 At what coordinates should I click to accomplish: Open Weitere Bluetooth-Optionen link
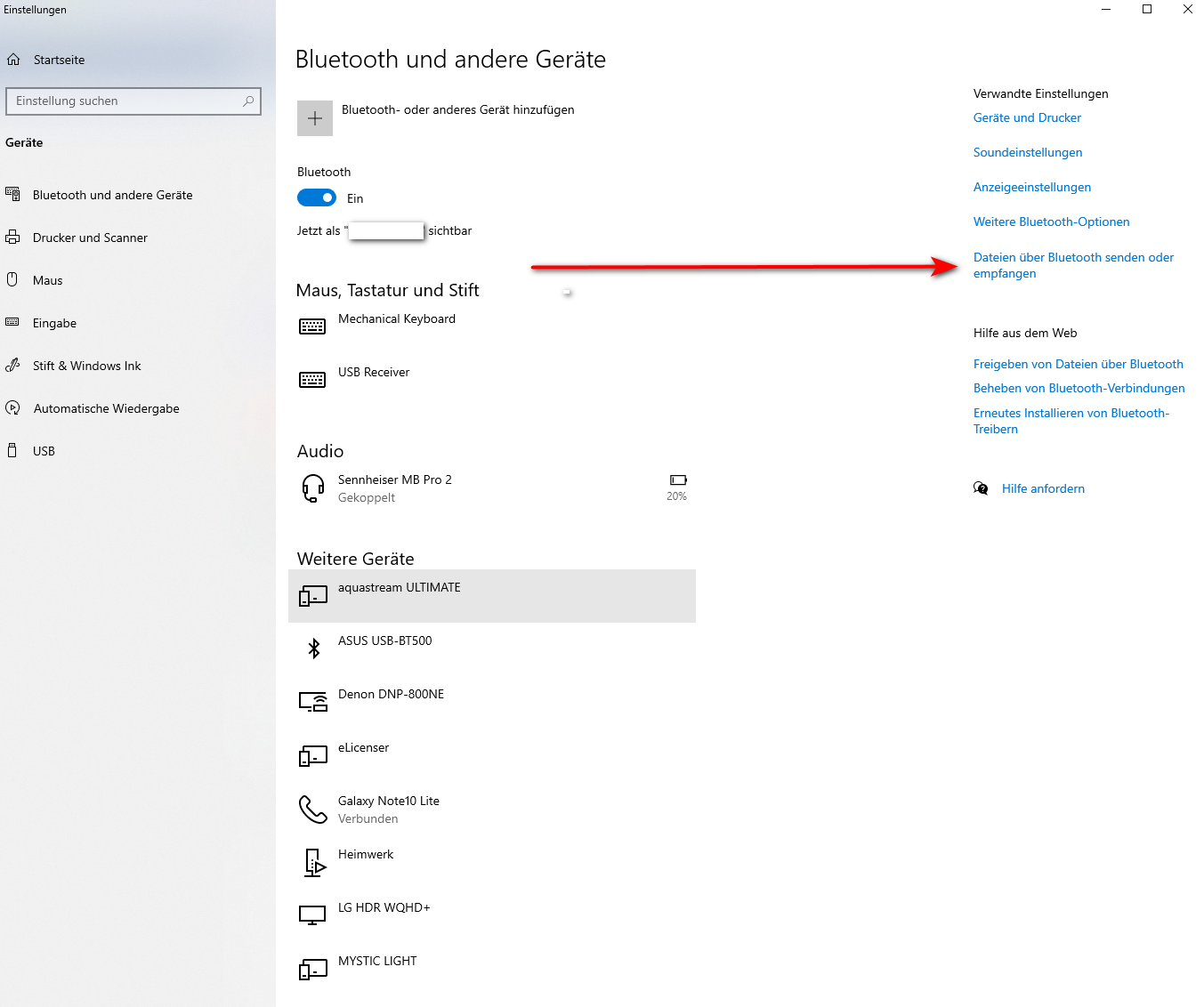coord(1051,222)
